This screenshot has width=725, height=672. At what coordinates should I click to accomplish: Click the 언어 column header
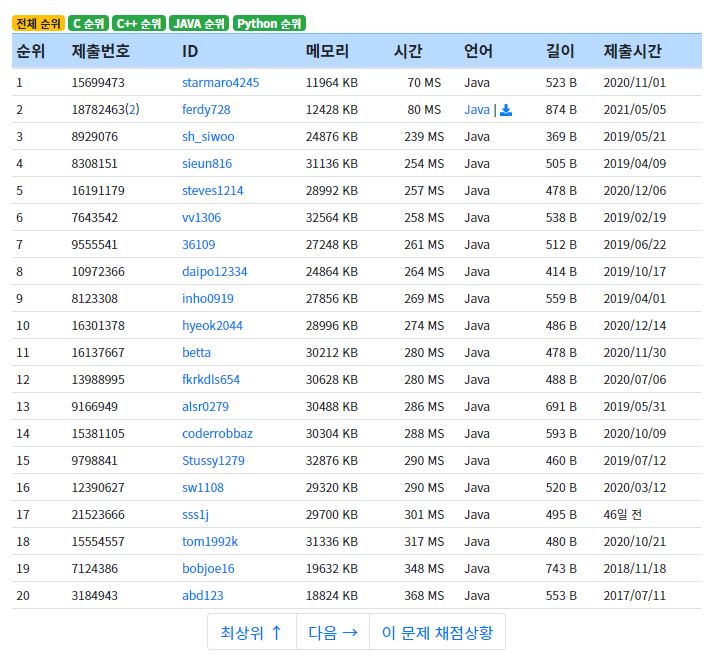point(479,51)
